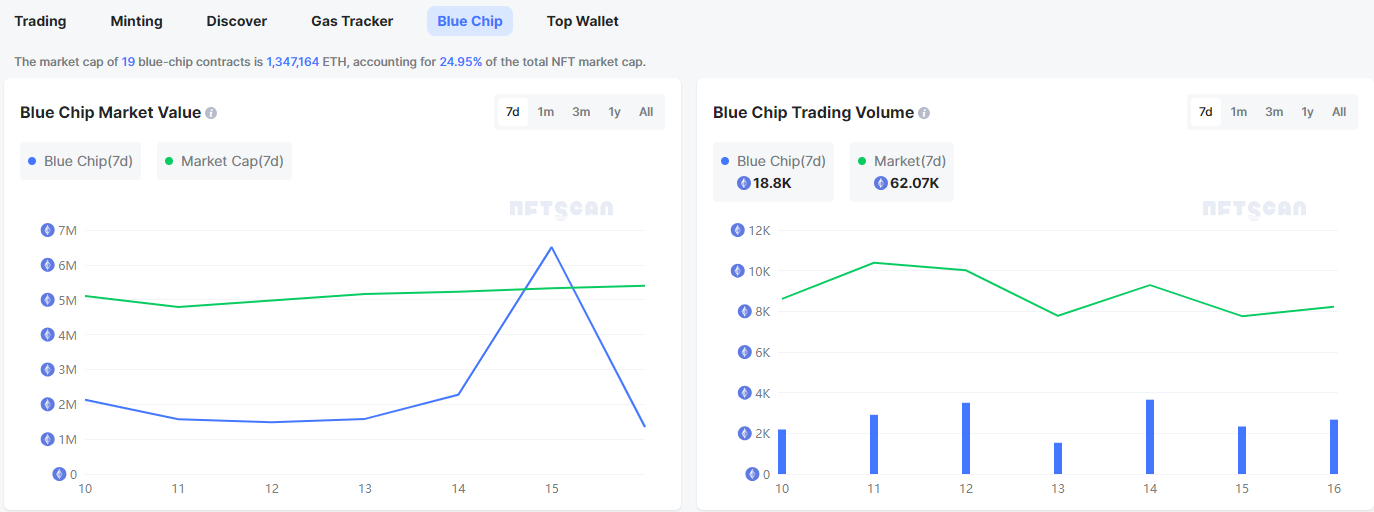The width and height of the screenshot is (1374, 512).
Task: Click info icon beside Blue Chip Trading Volume
Action: pos(924,113)
